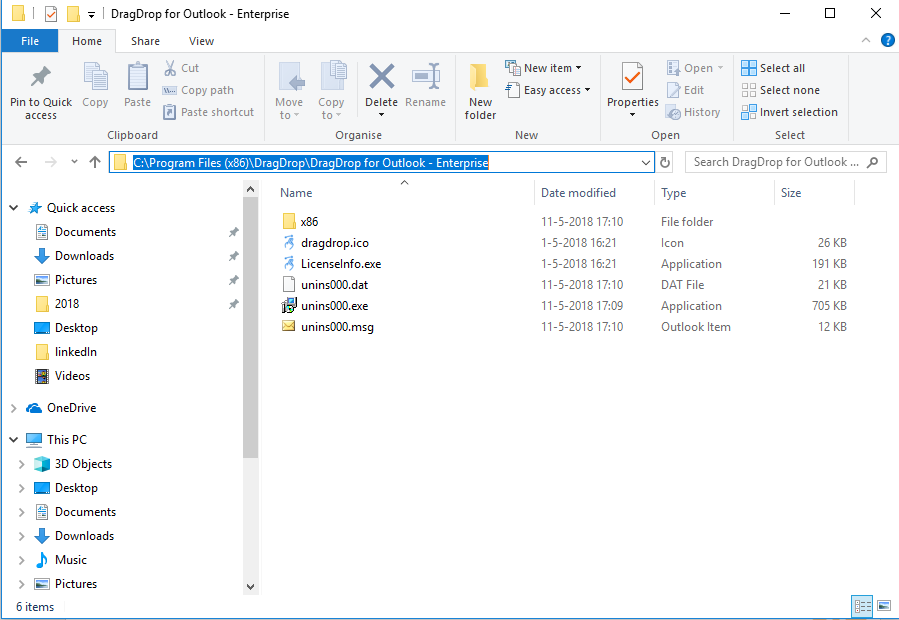
Task: Click the Open button in ribbon
Action: (x=695, y=68)
